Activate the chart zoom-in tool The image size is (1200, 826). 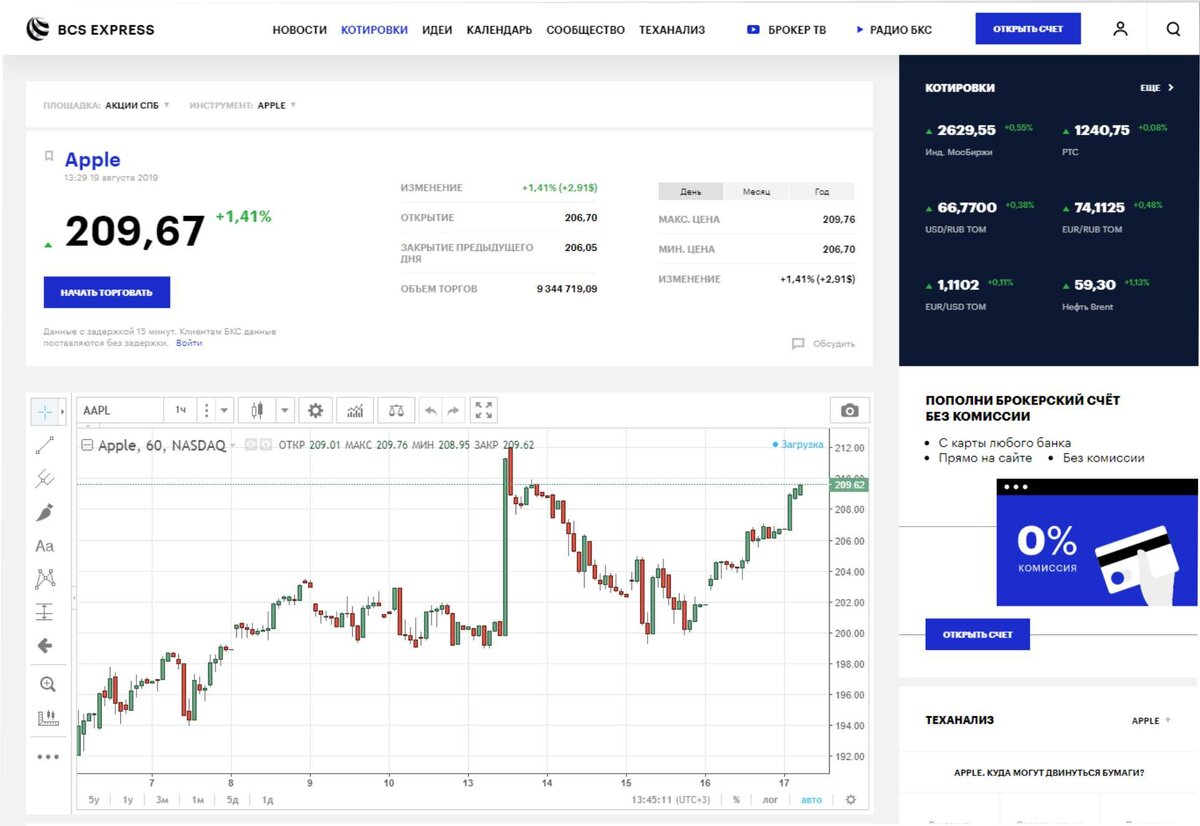coord(47,685)
